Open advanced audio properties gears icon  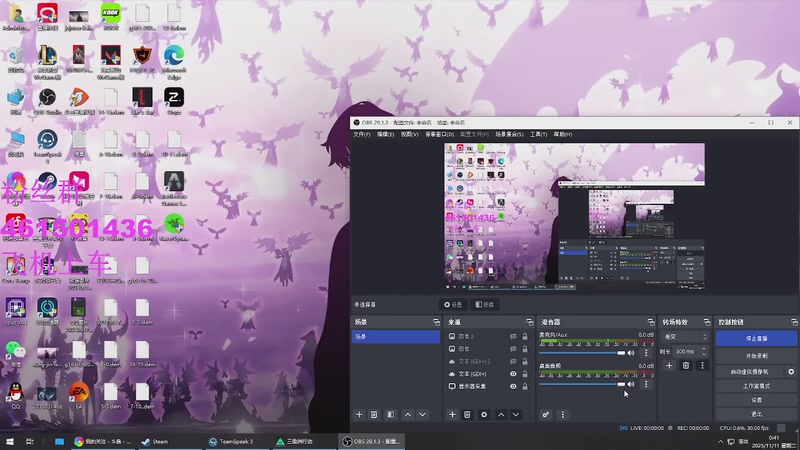point(545,415)
